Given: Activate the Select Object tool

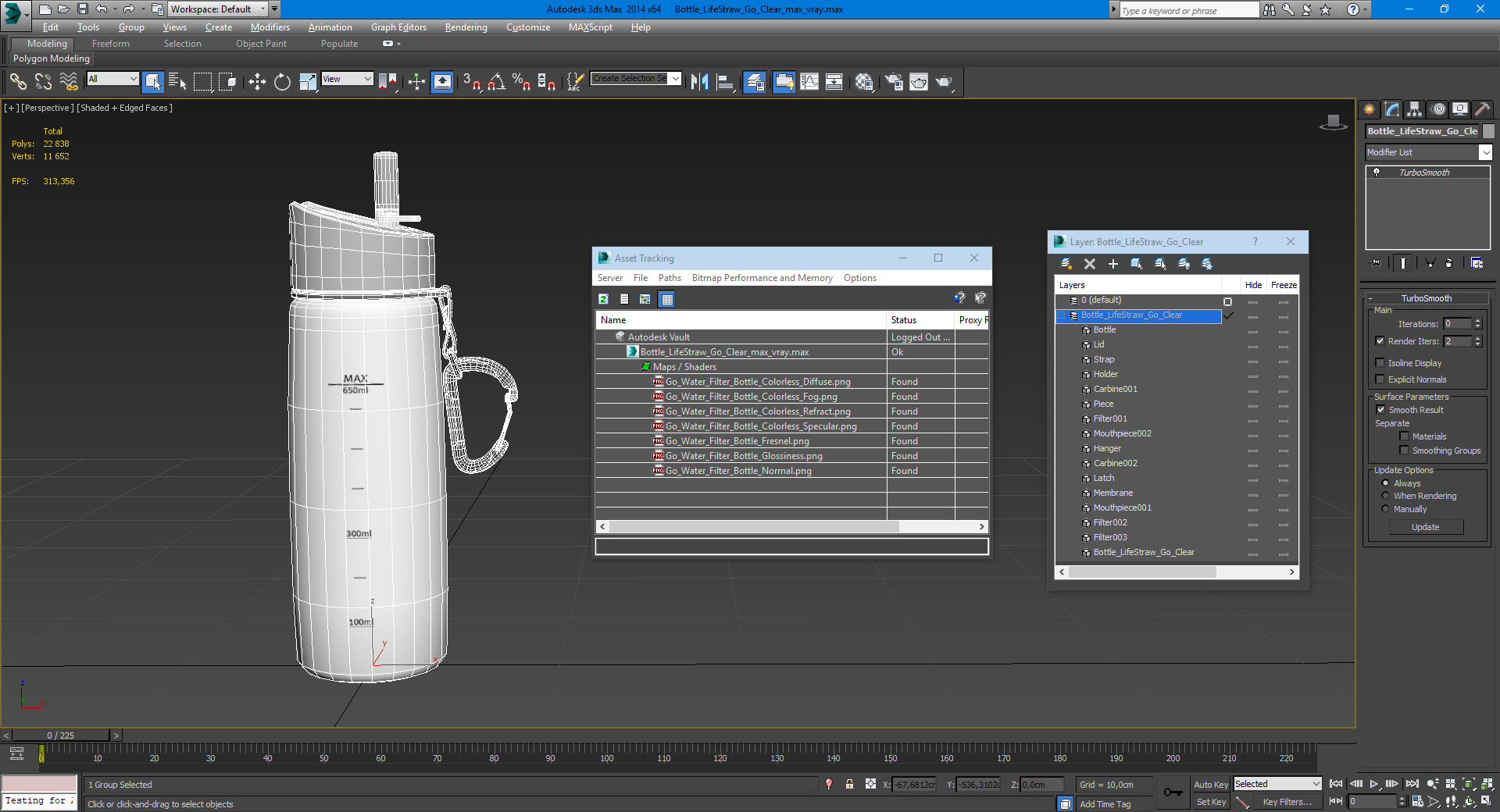Looking at the screenshot, I should click(153, 81).
